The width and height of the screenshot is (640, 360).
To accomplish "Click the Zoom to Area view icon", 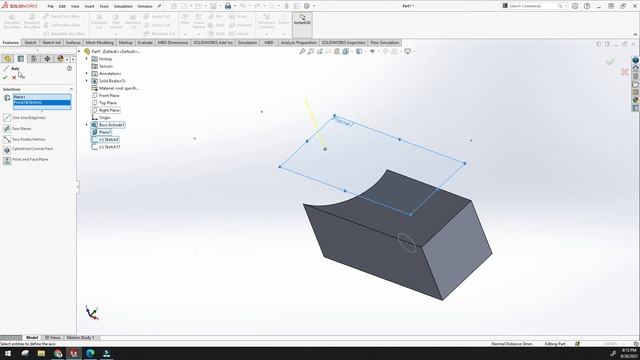I will 311,51.
